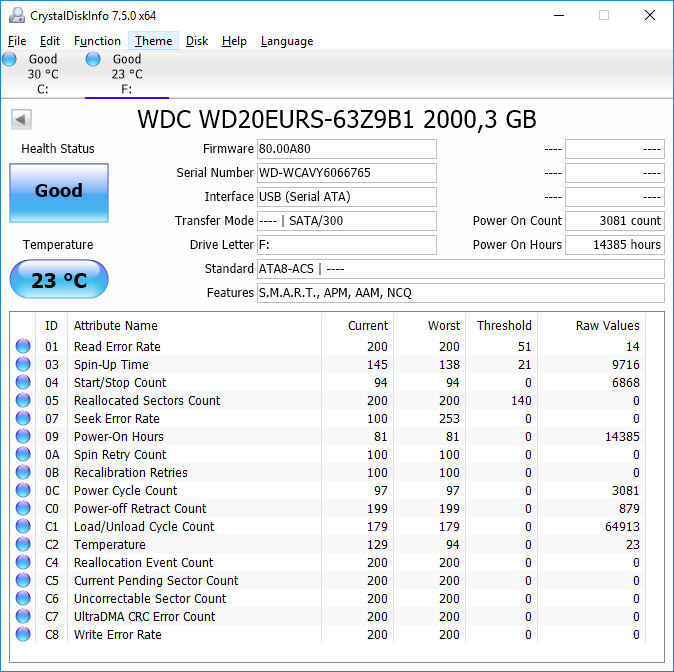
Task: Click the CrystalDiskInfo app icon in title bar
Action: pyautogui.click(x=17, y=15)
